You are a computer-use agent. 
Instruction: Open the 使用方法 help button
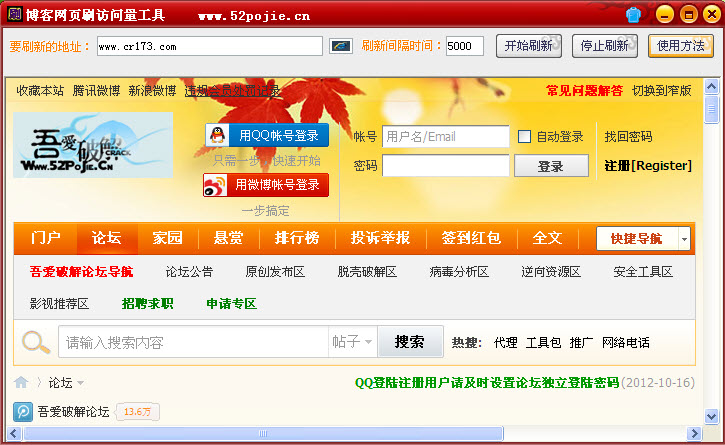681,46
